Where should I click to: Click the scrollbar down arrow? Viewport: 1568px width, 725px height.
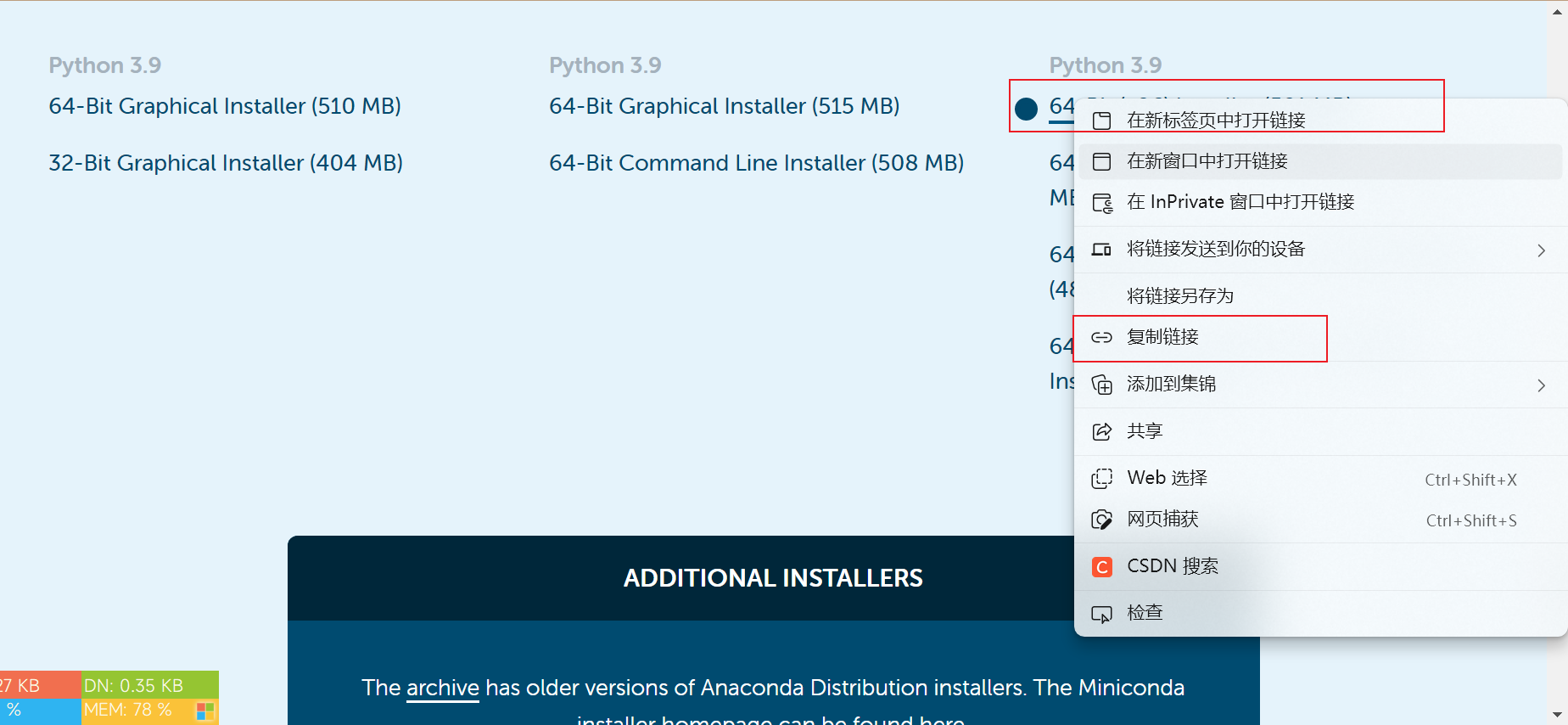pyautogui.click(x=1558, y=715)
